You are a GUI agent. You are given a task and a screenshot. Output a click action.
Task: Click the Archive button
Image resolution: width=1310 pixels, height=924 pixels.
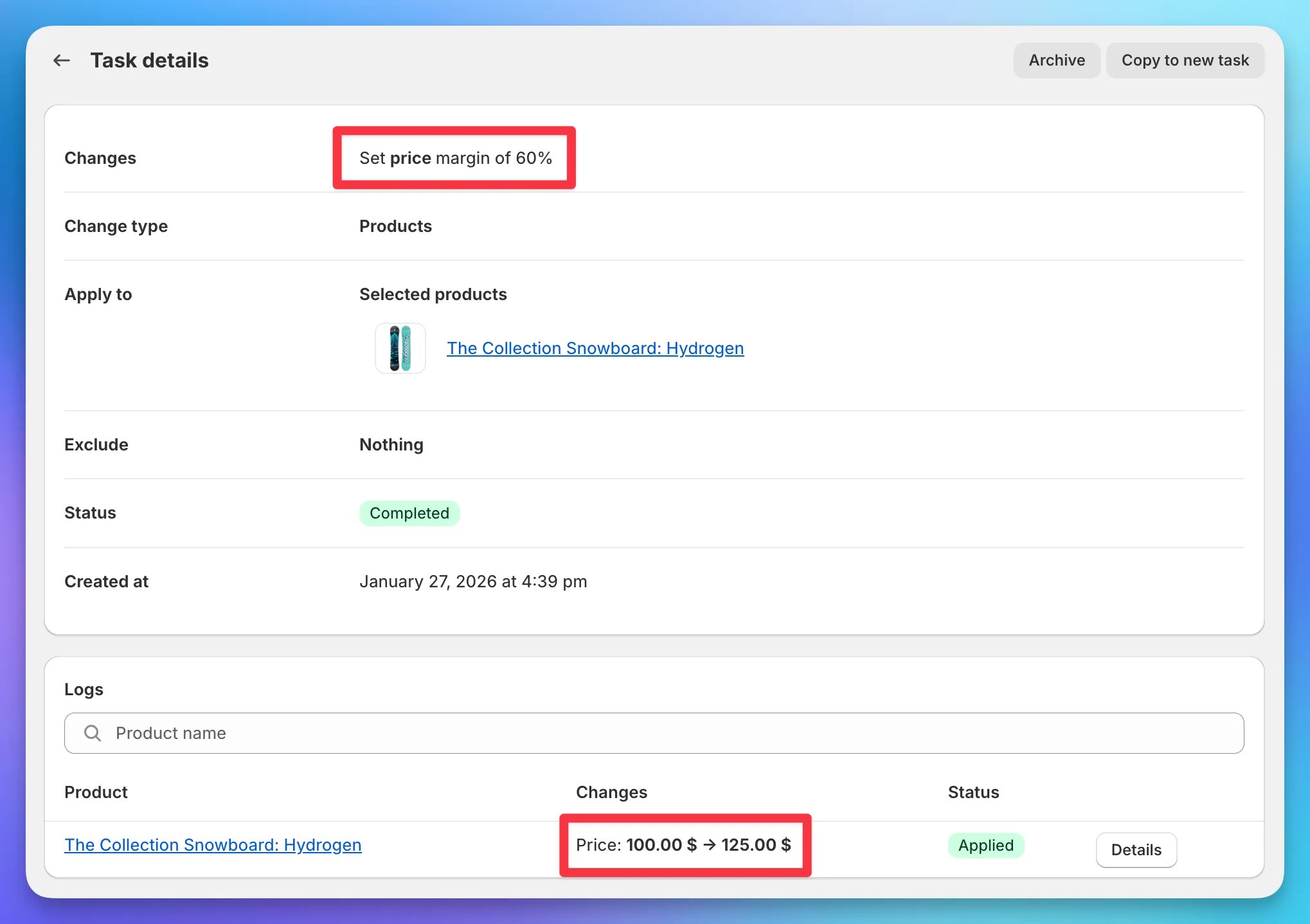[1056, 60]
